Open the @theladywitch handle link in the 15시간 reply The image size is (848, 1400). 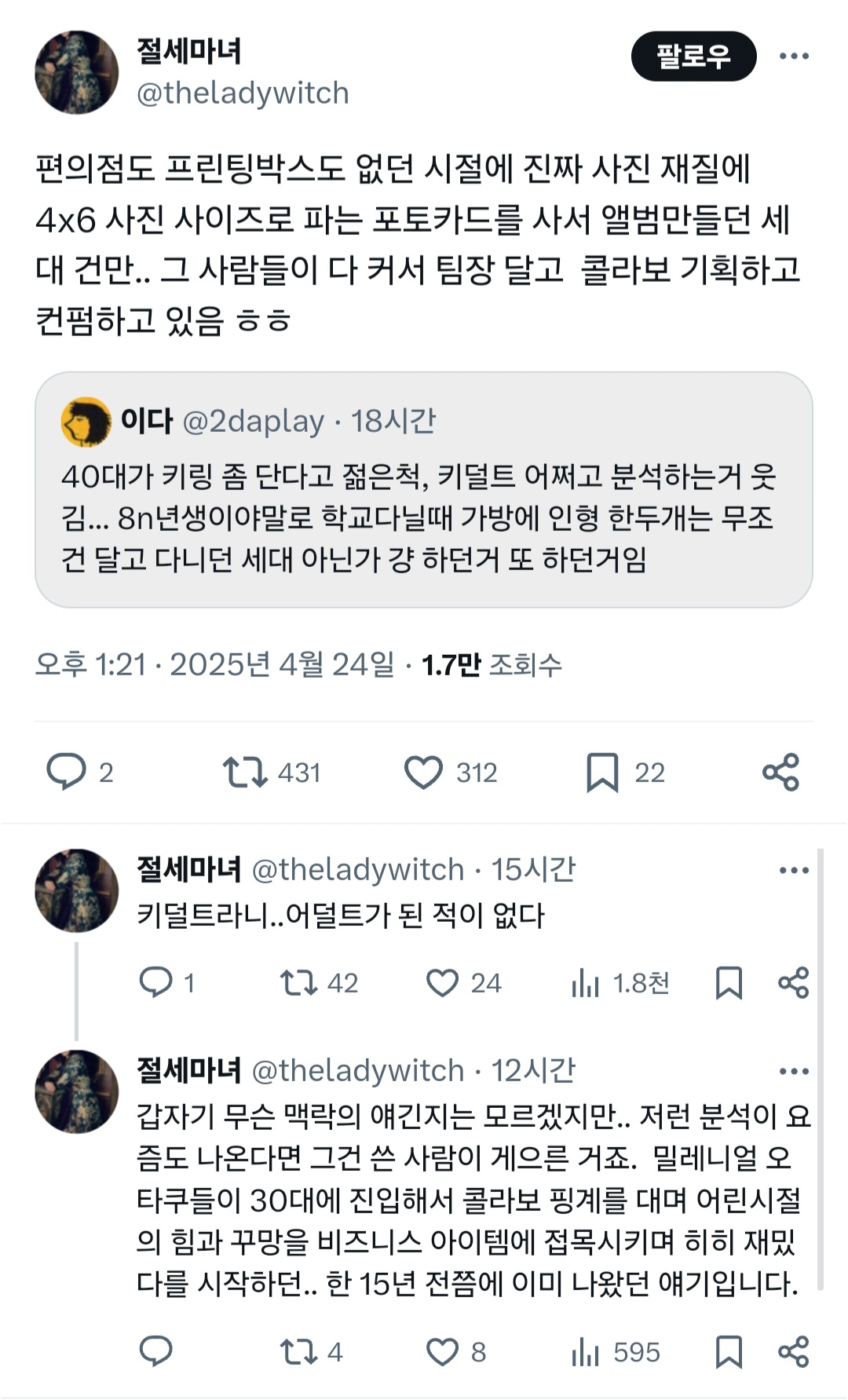click(358, 869)
